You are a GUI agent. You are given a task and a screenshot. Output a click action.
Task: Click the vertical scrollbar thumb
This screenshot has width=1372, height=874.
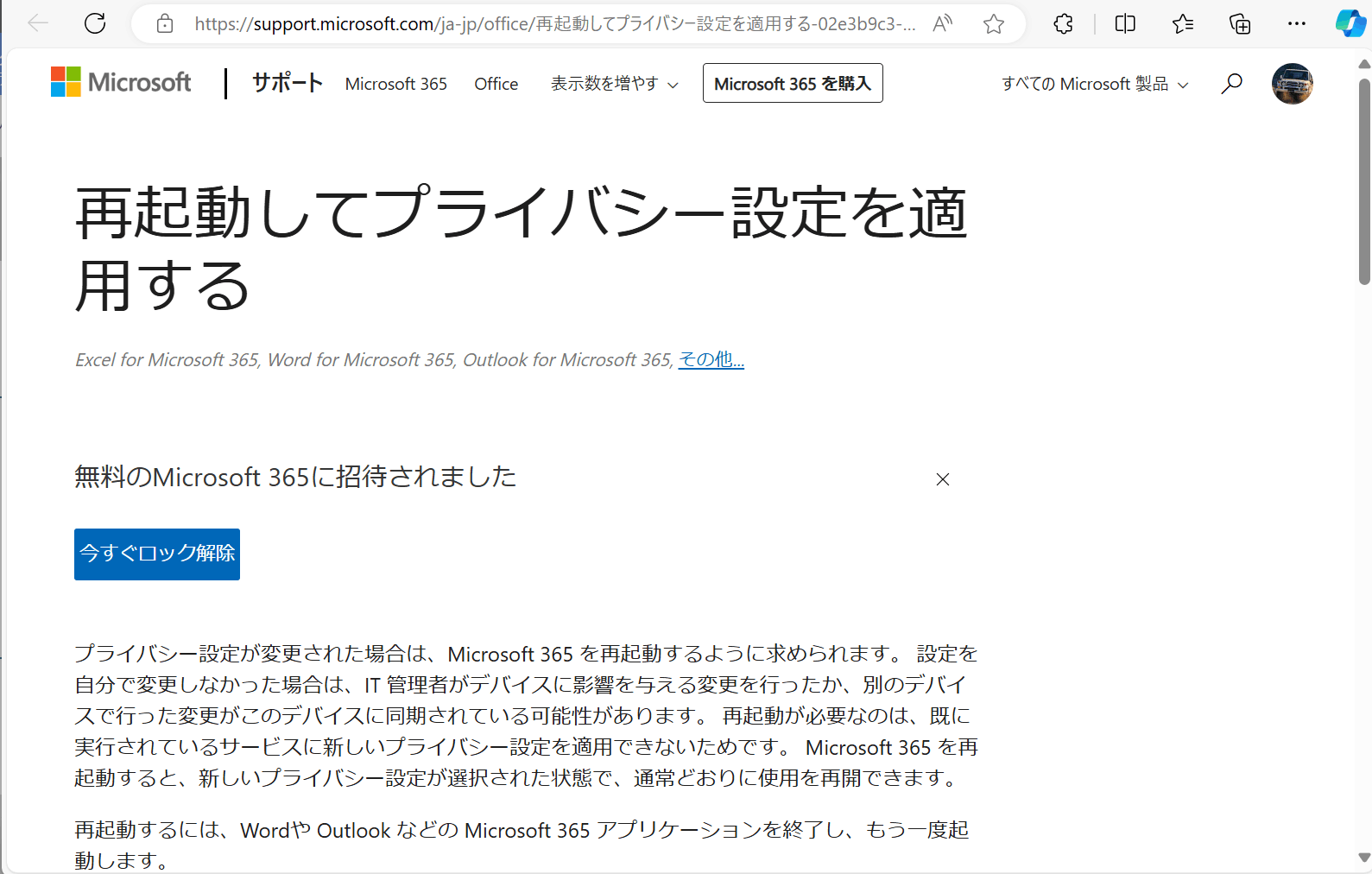pyautogui.click(x=1364, y=181)
